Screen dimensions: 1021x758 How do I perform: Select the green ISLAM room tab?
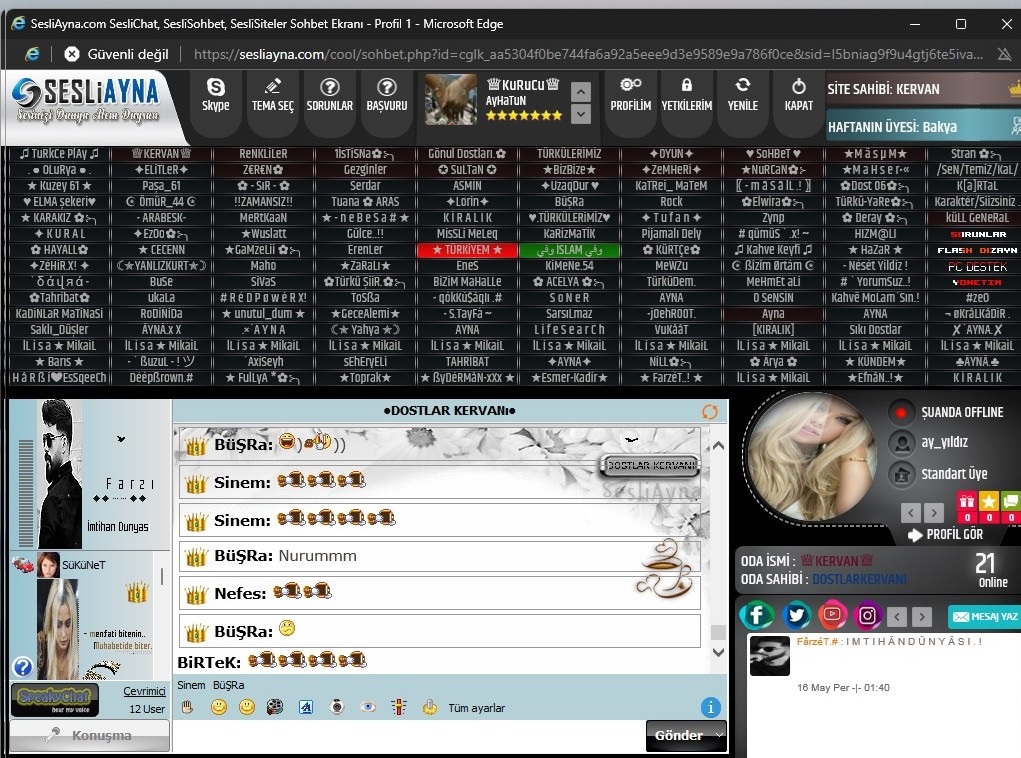click(x=569, y=249)
